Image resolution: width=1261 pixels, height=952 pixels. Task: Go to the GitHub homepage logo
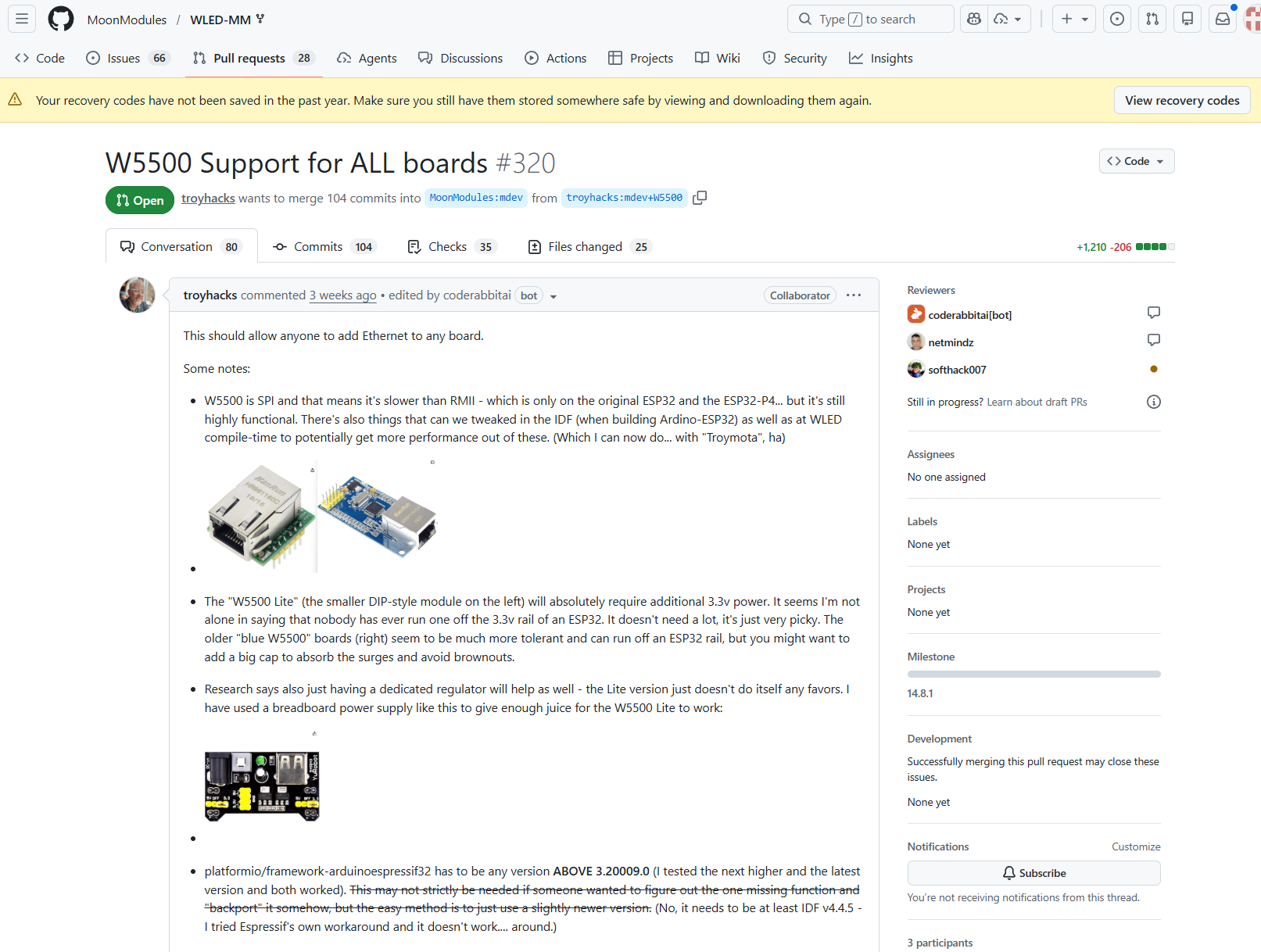61,19
